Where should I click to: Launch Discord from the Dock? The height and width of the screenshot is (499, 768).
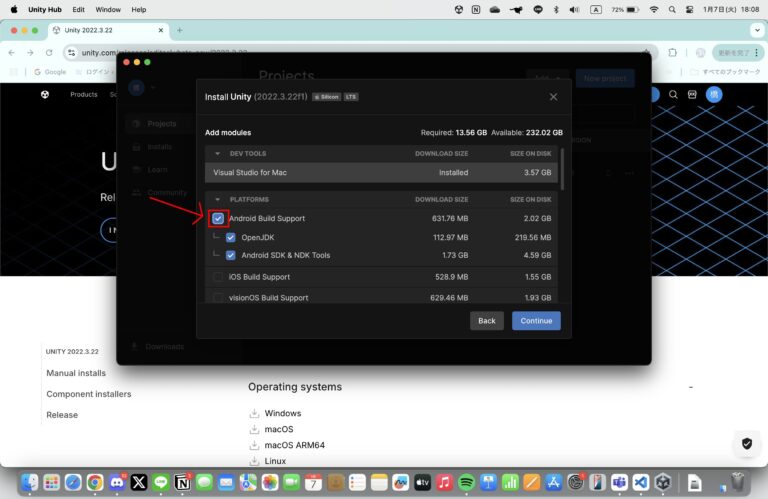coord(116,482)
